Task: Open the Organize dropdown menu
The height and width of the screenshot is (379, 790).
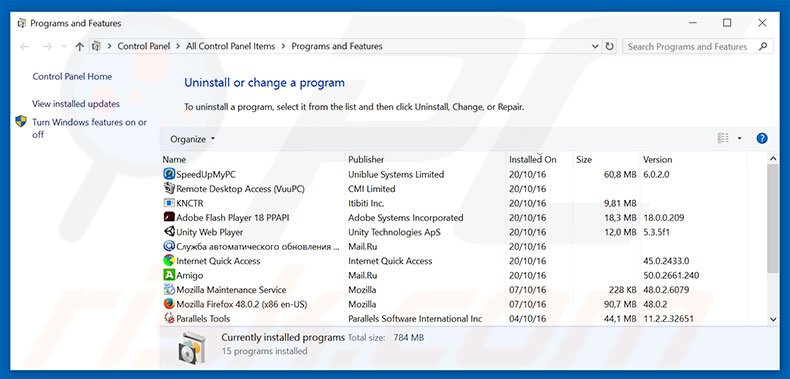Action: (x=192, y=139)
